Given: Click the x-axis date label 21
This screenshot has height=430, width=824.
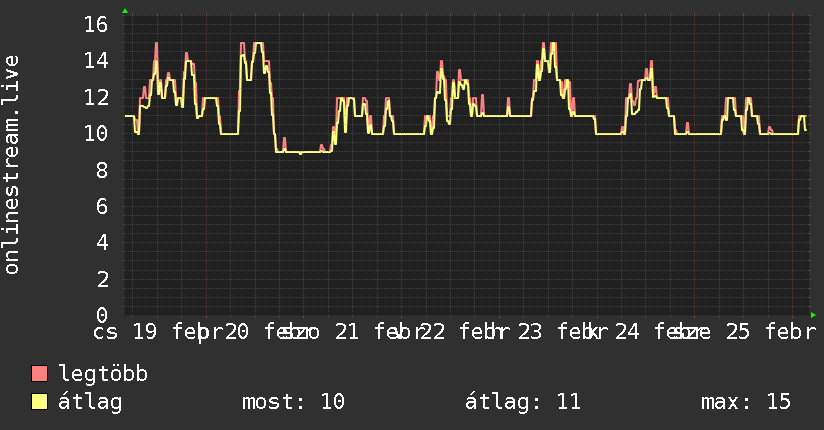Looking at the screenshot, I should [347, 332].
